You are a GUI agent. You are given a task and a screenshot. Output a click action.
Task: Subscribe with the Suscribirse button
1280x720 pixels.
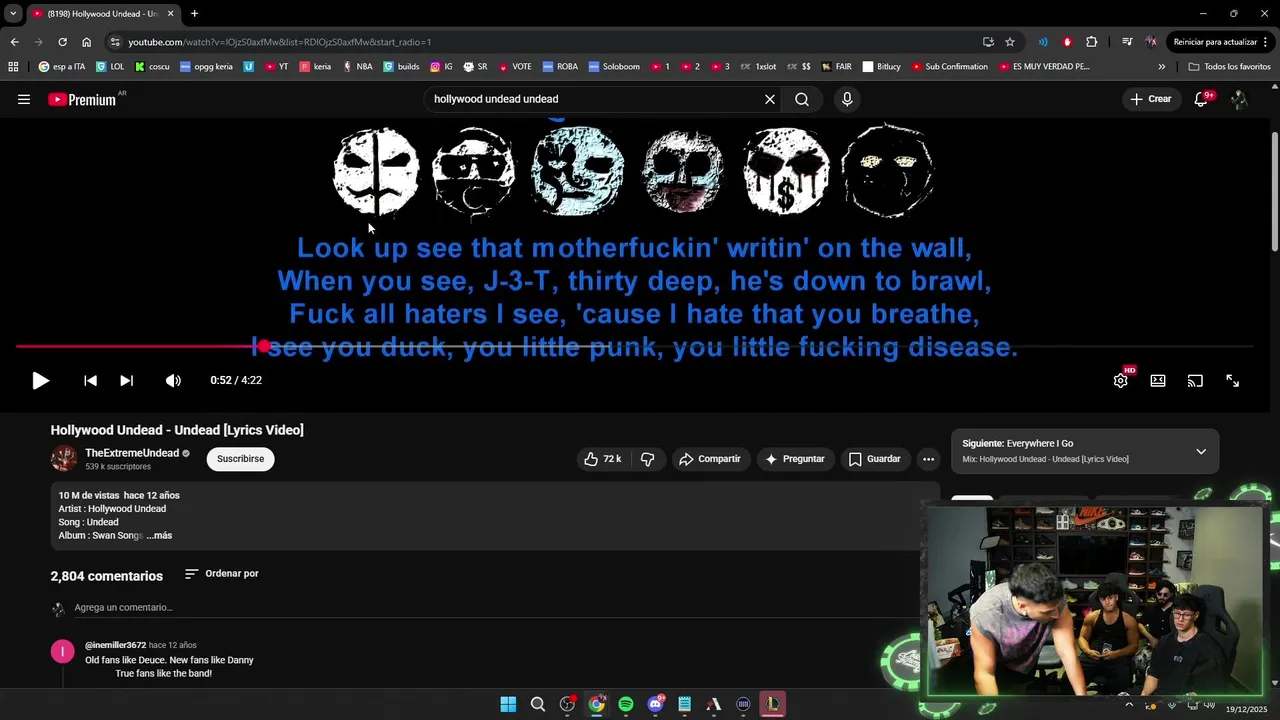(240, 459)
